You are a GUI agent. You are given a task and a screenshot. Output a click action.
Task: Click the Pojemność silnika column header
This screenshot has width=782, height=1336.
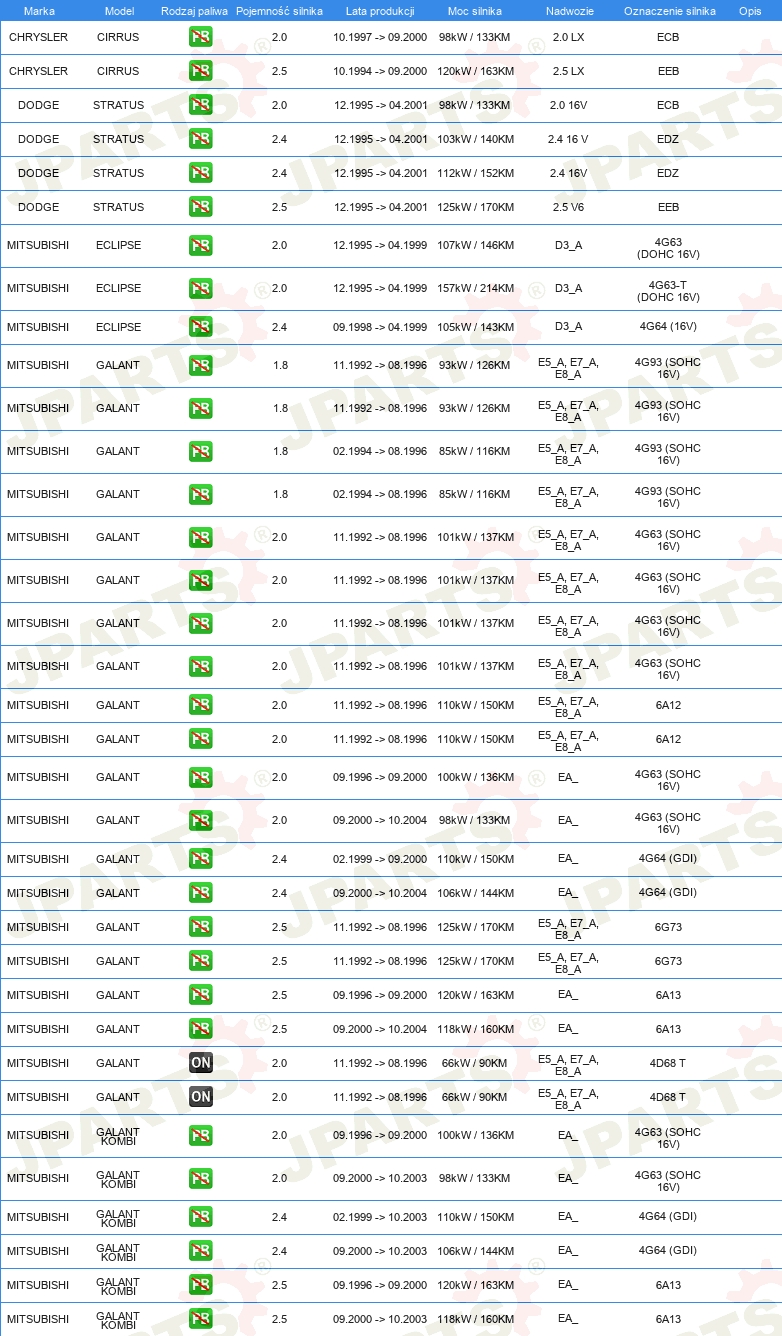point(280,11)
